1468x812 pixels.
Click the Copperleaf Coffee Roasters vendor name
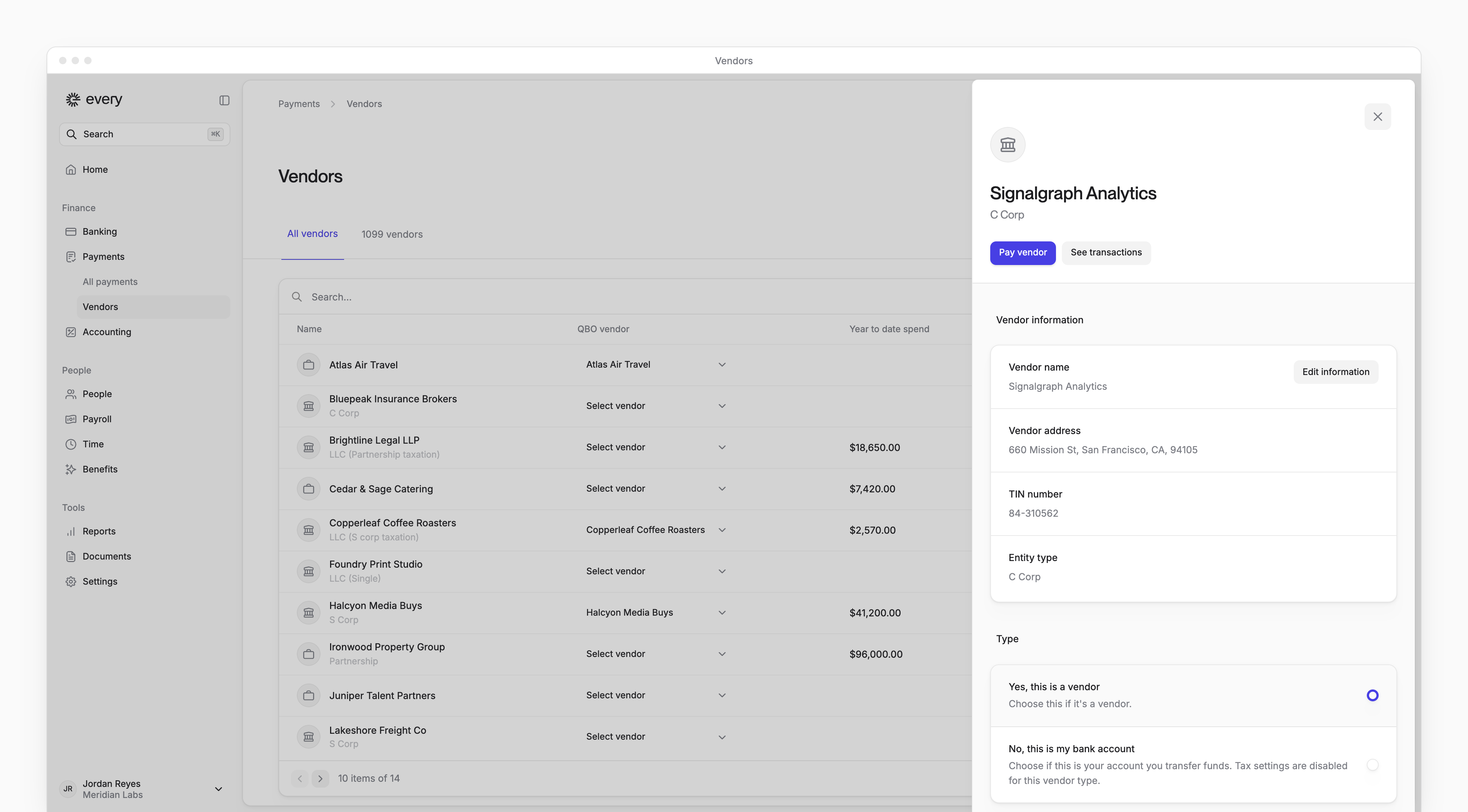tap(392, 523)
